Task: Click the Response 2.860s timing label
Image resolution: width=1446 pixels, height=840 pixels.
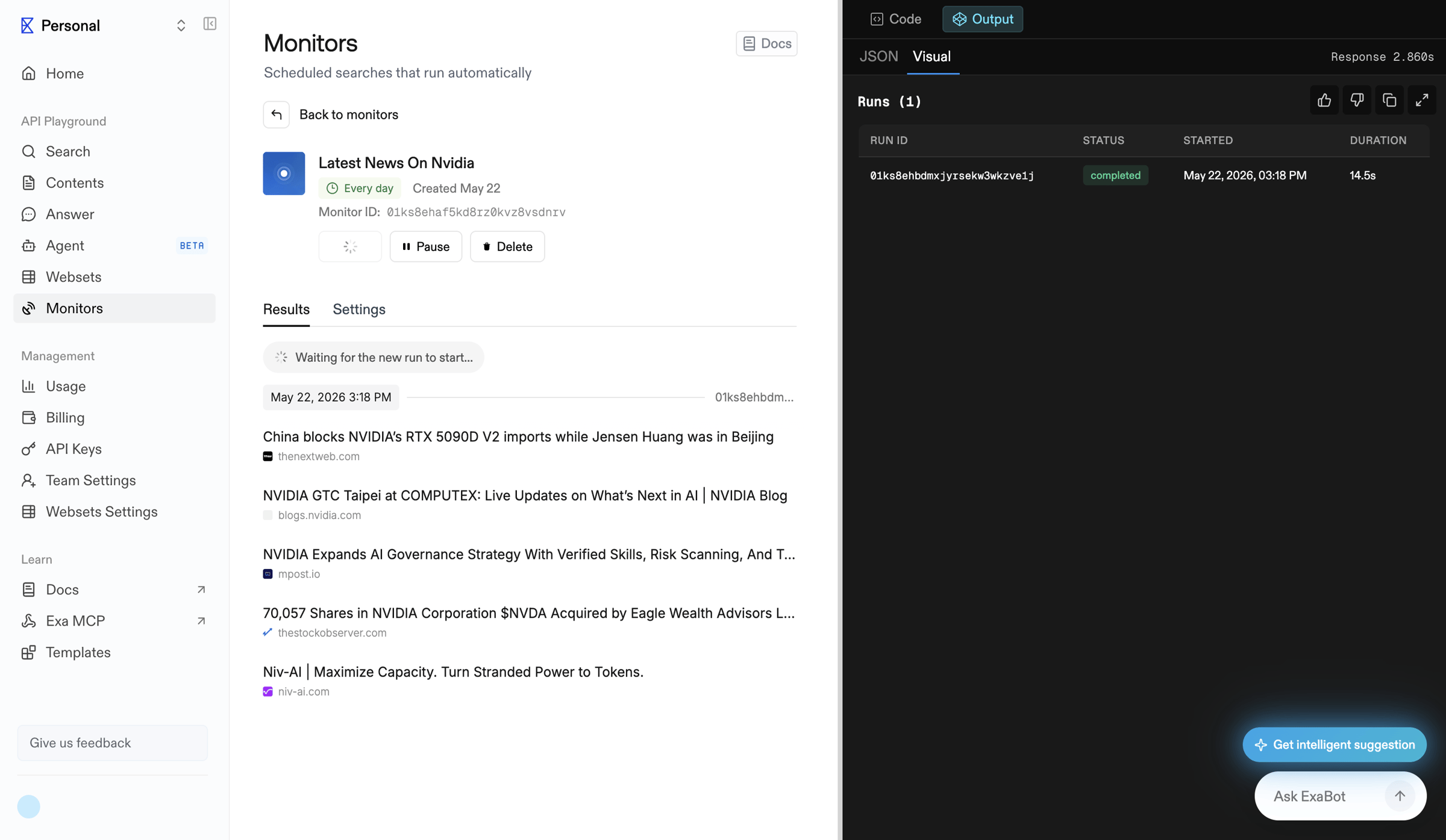Action: [x=1382, y=57]
